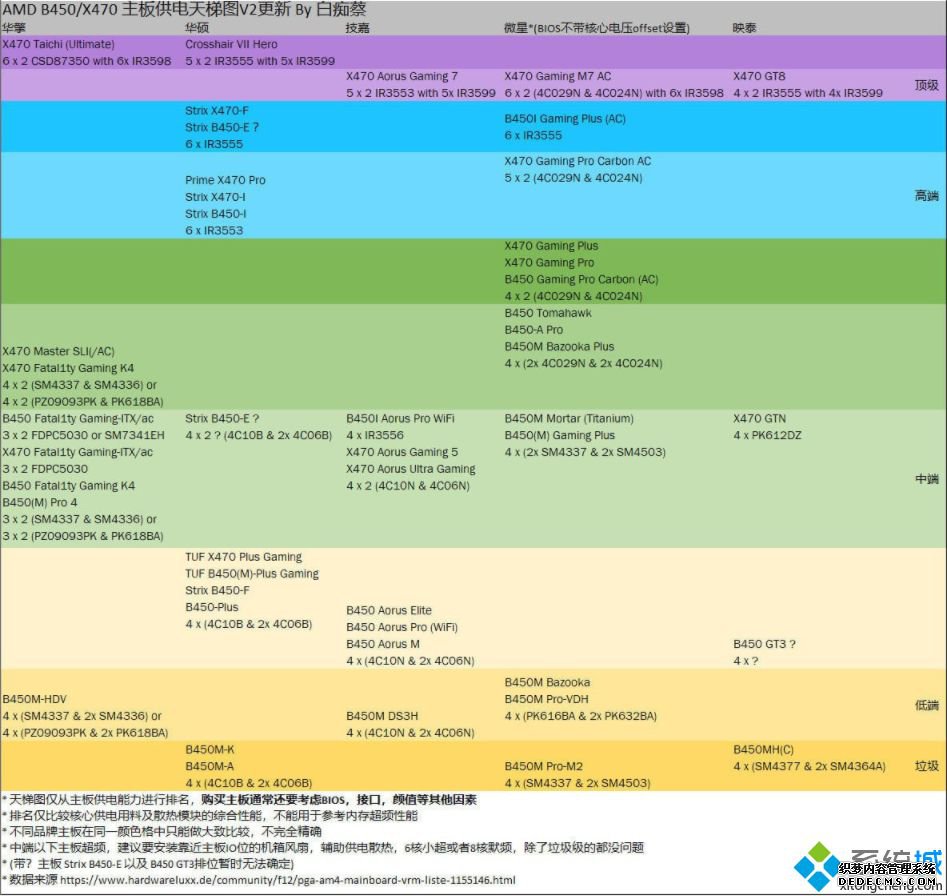The width and height of the screenshot is (947, 896).
Task: Click the 'B450M DS3H' entry
Action: 382,716
